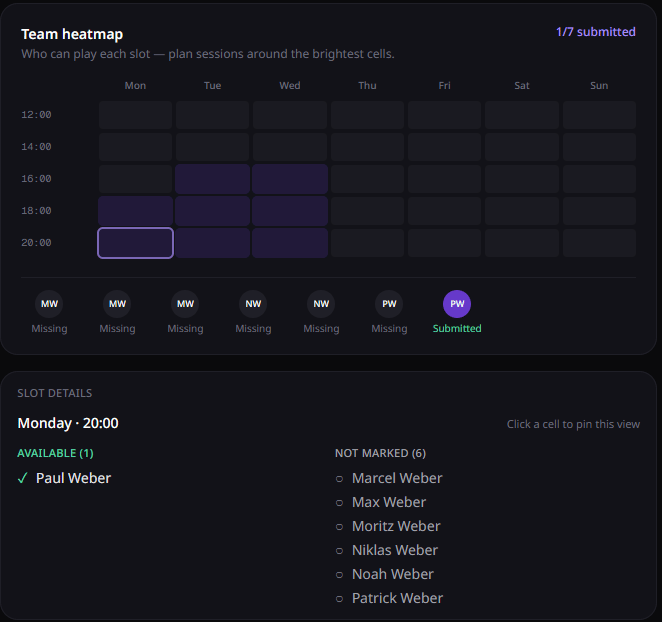Click the name 'Noah Weber'
Viewport: 662px width, 622px height.
pyautogui.click(x=393, y=574)
